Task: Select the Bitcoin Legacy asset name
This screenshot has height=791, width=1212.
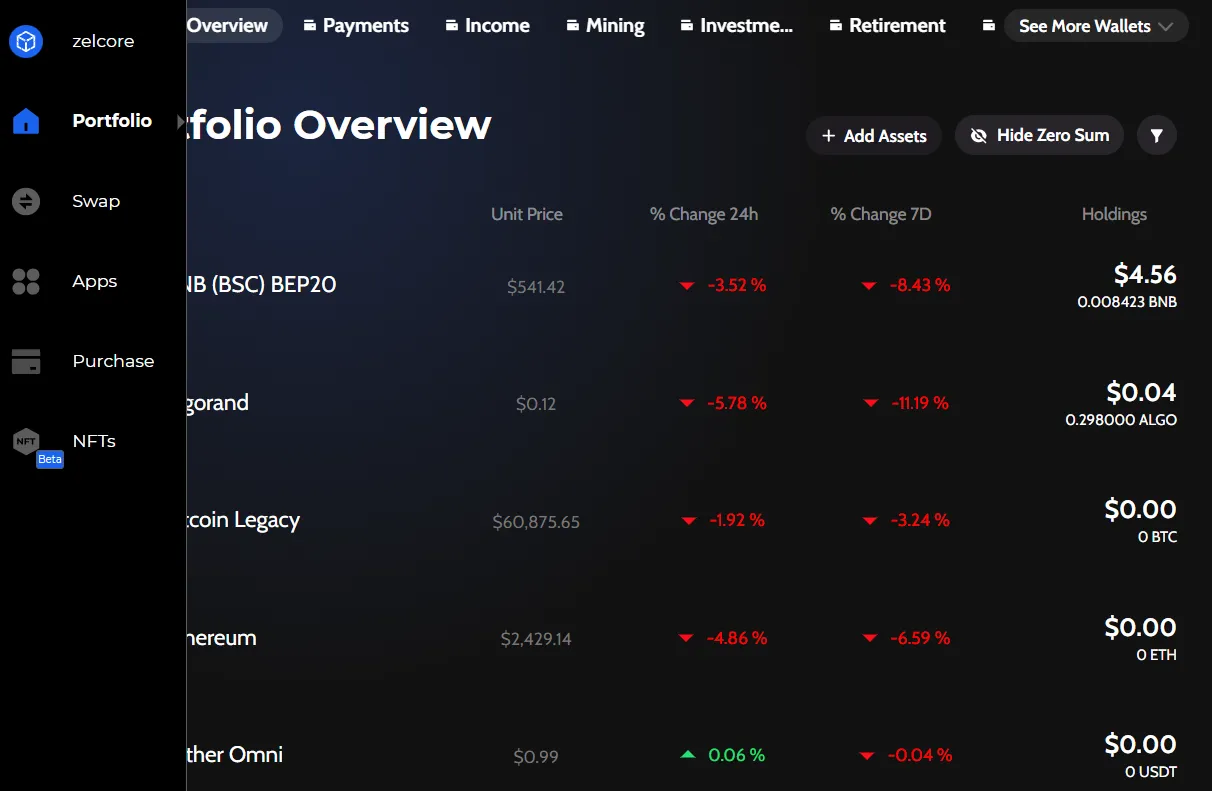Action: tap(243, 520)
